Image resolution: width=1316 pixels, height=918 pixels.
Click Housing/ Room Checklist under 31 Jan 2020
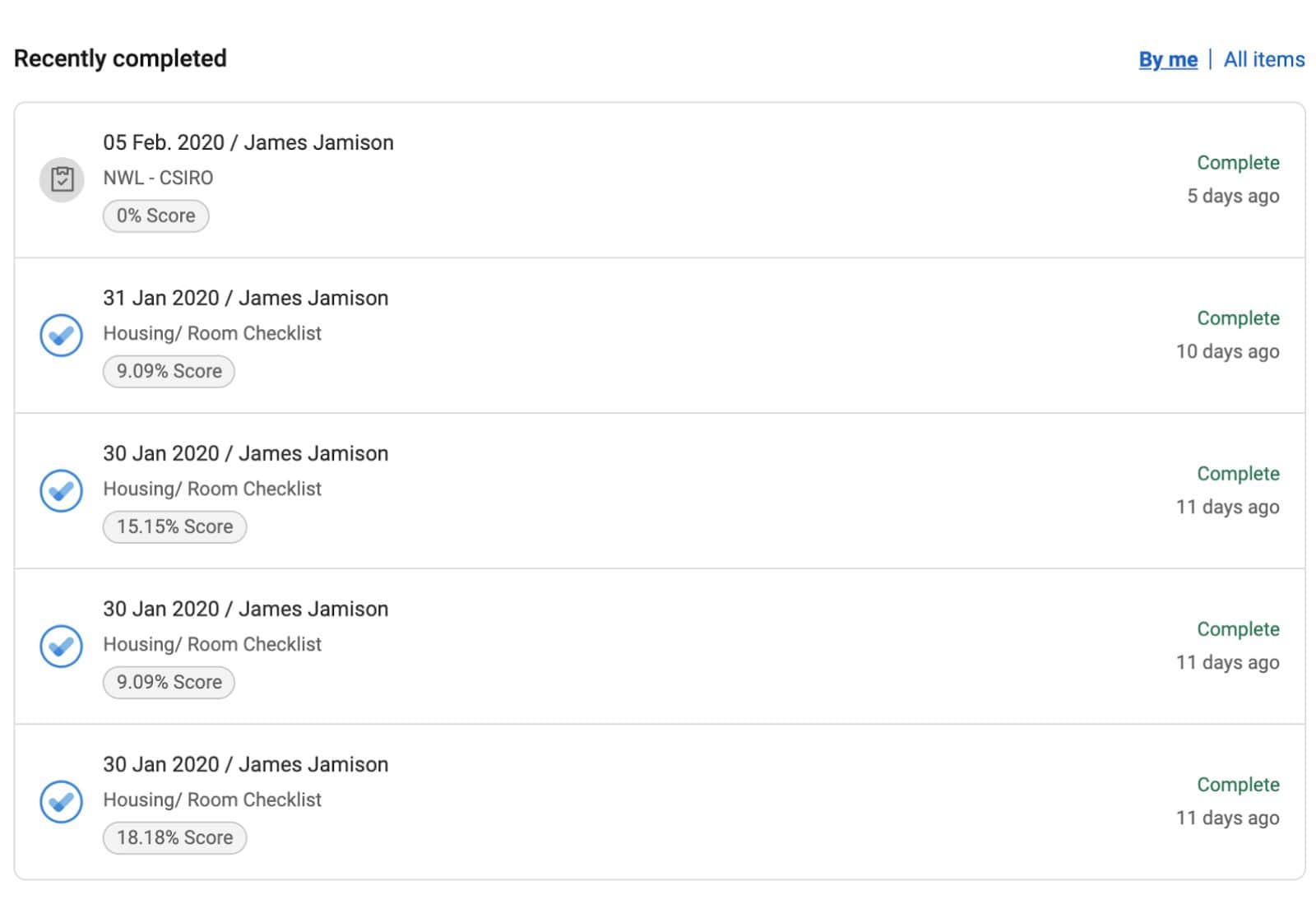(212, 333)
